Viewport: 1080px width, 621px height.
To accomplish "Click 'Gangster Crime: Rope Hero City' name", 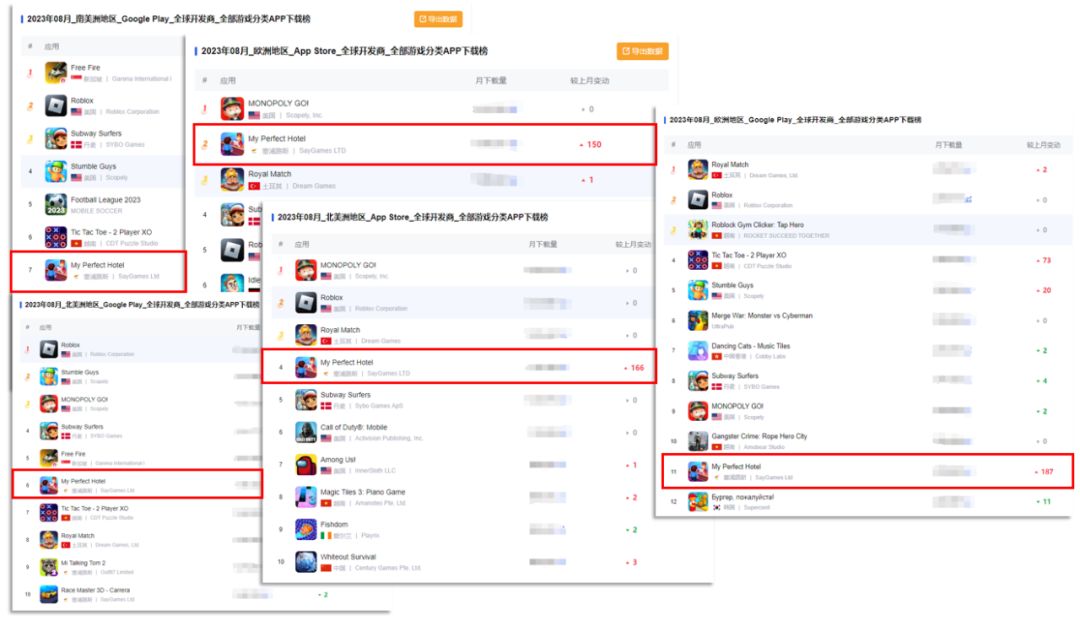I will point(759,436).
